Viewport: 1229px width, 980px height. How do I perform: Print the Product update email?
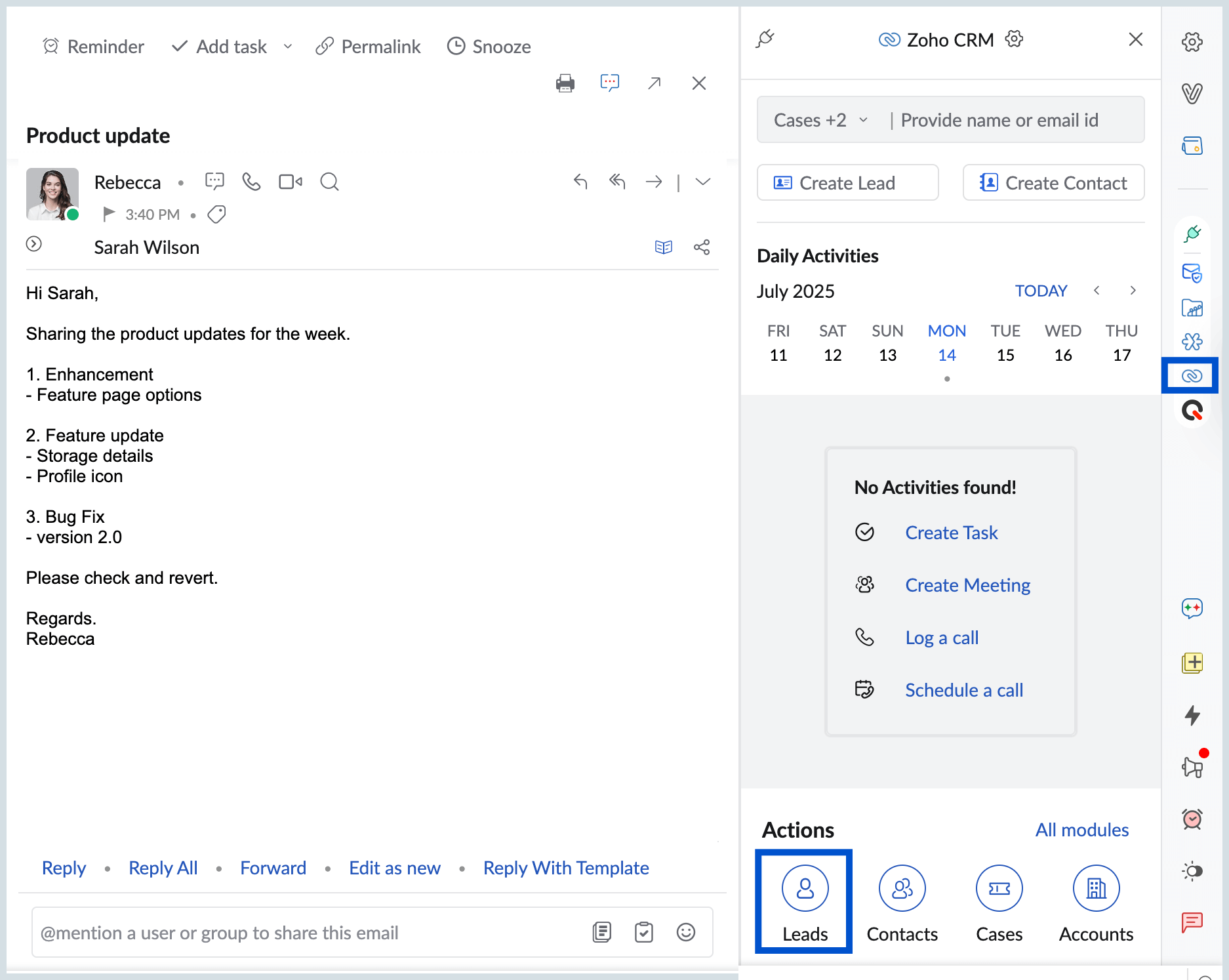point(565,83)
